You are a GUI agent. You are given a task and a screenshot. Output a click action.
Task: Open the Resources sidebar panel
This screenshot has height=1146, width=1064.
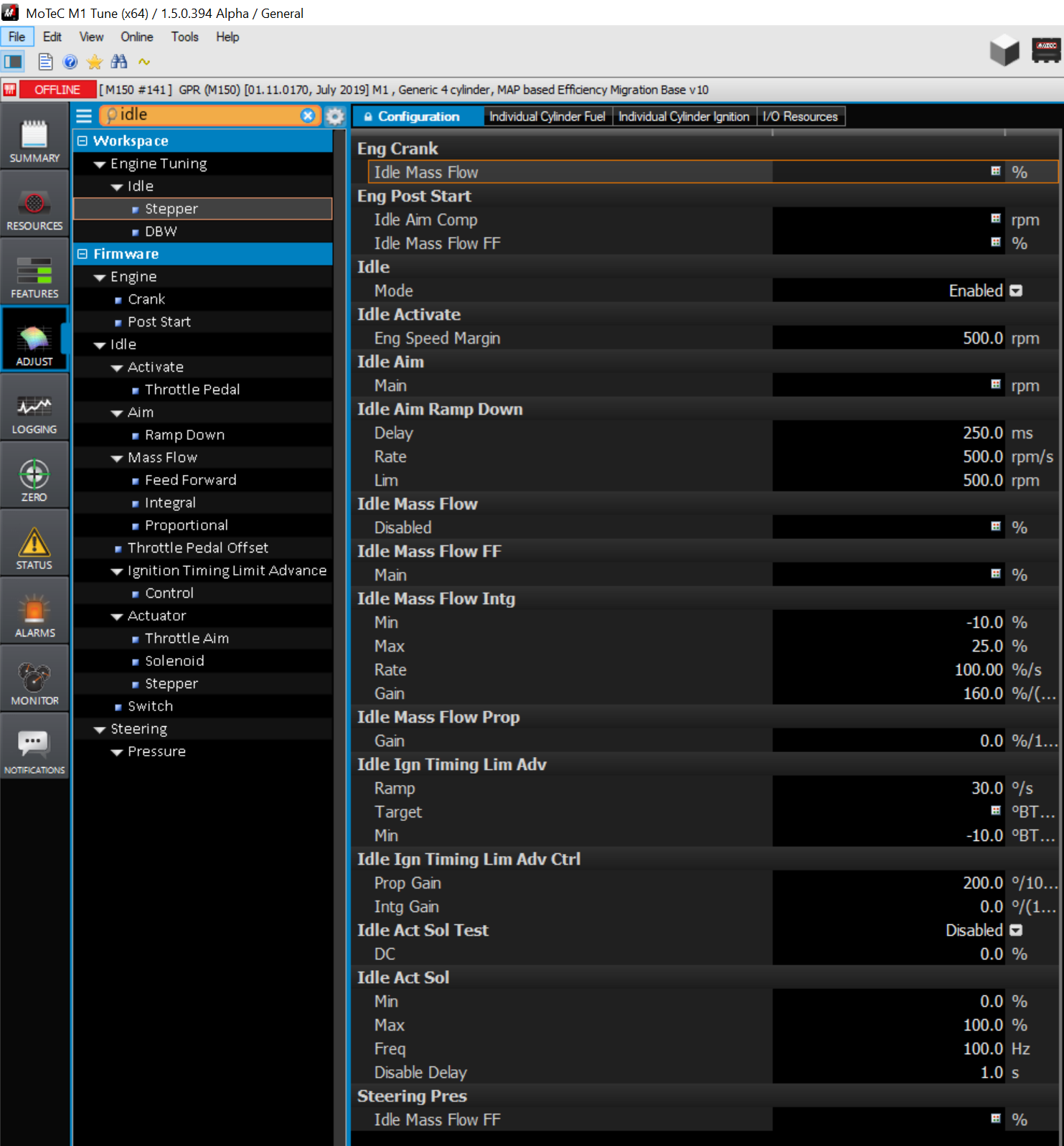point(34,210)
